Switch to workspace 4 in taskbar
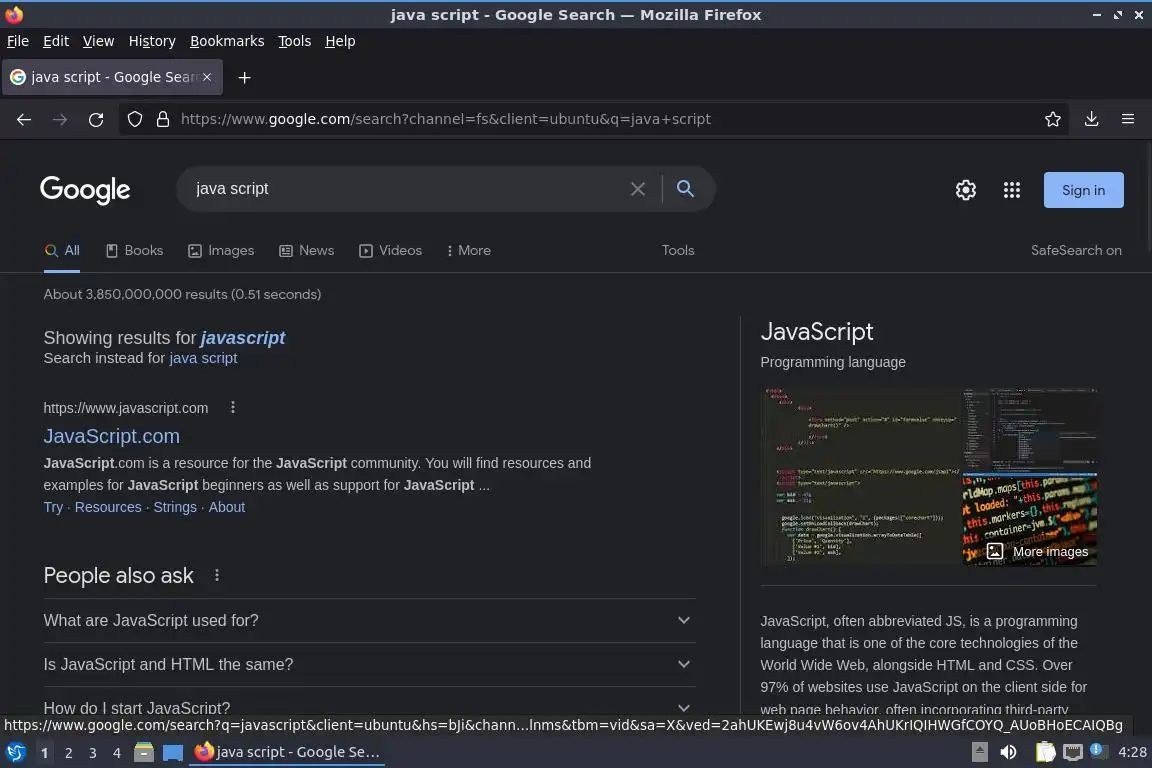The width and height of the screenshot is (1152, 768). [x=117, y=753]
